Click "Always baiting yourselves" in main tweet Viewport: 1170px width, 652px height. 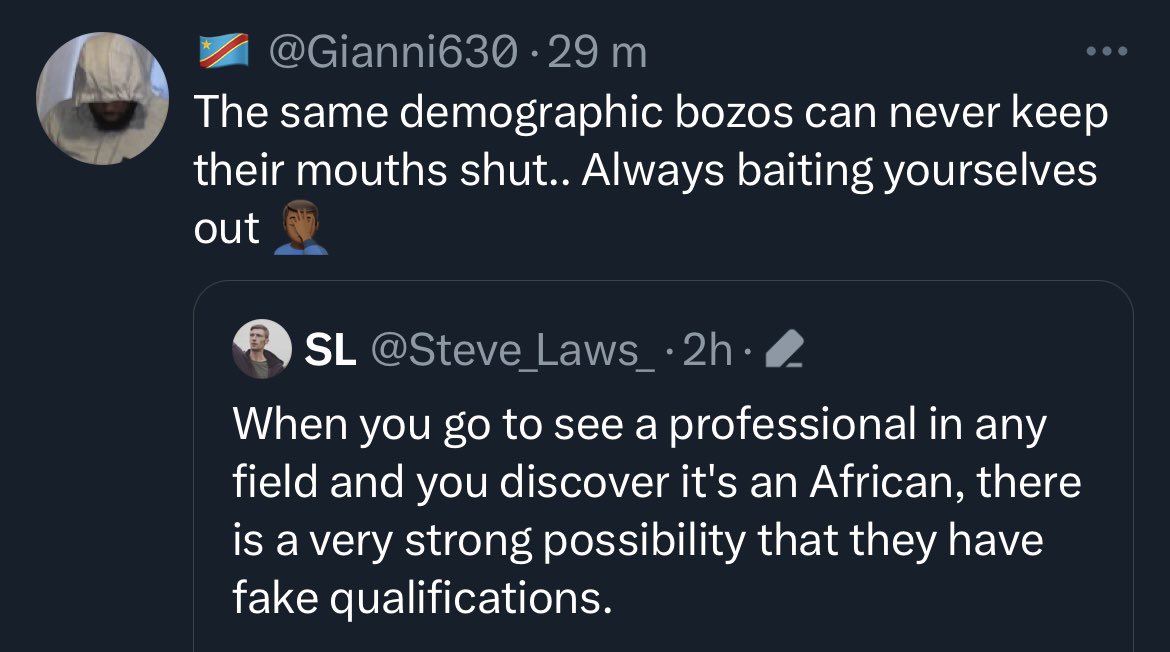coord(840,170)
